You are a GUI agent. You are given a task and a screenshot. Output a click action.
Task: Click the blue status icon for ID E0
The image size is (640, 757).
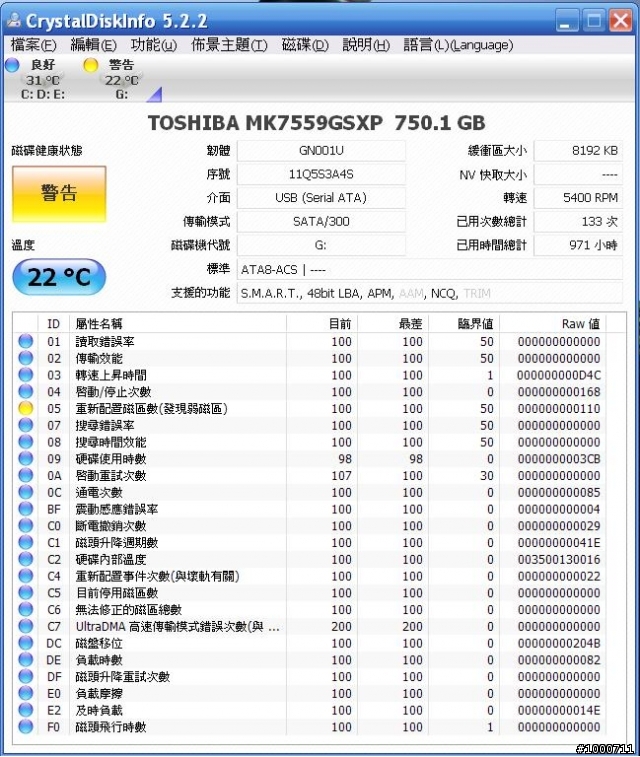pyautogui.click(x=26, y=693)
